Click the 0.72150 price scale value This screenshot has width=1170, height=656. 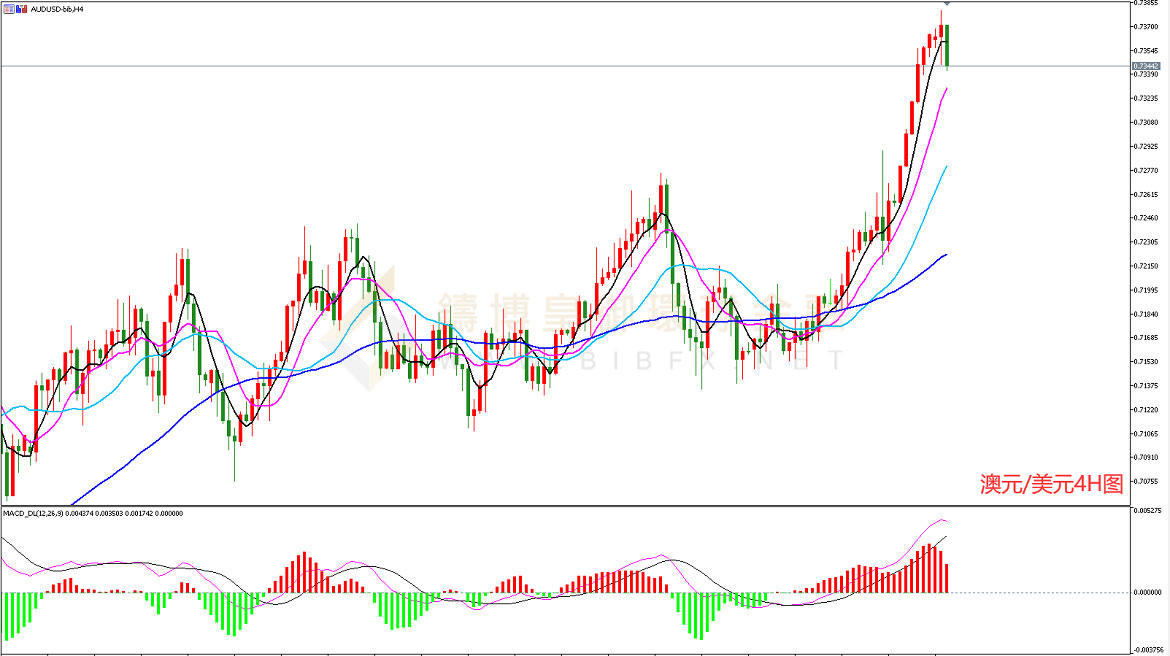[x=1147, y=266]
